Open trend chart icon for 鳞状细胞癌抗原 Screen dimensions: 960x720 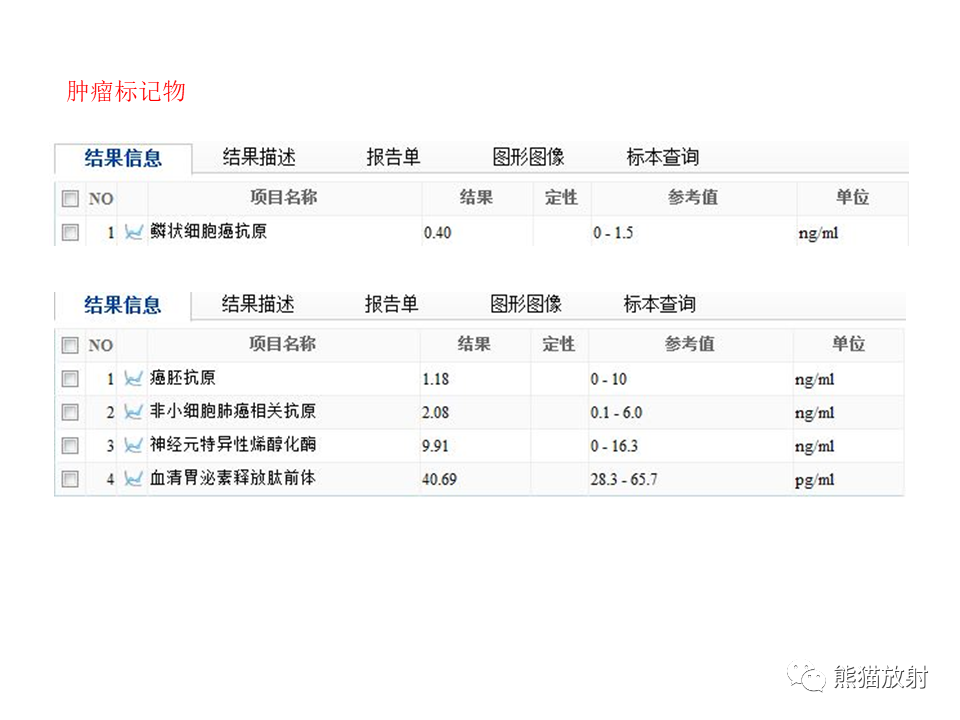click(x=133, y=232)
